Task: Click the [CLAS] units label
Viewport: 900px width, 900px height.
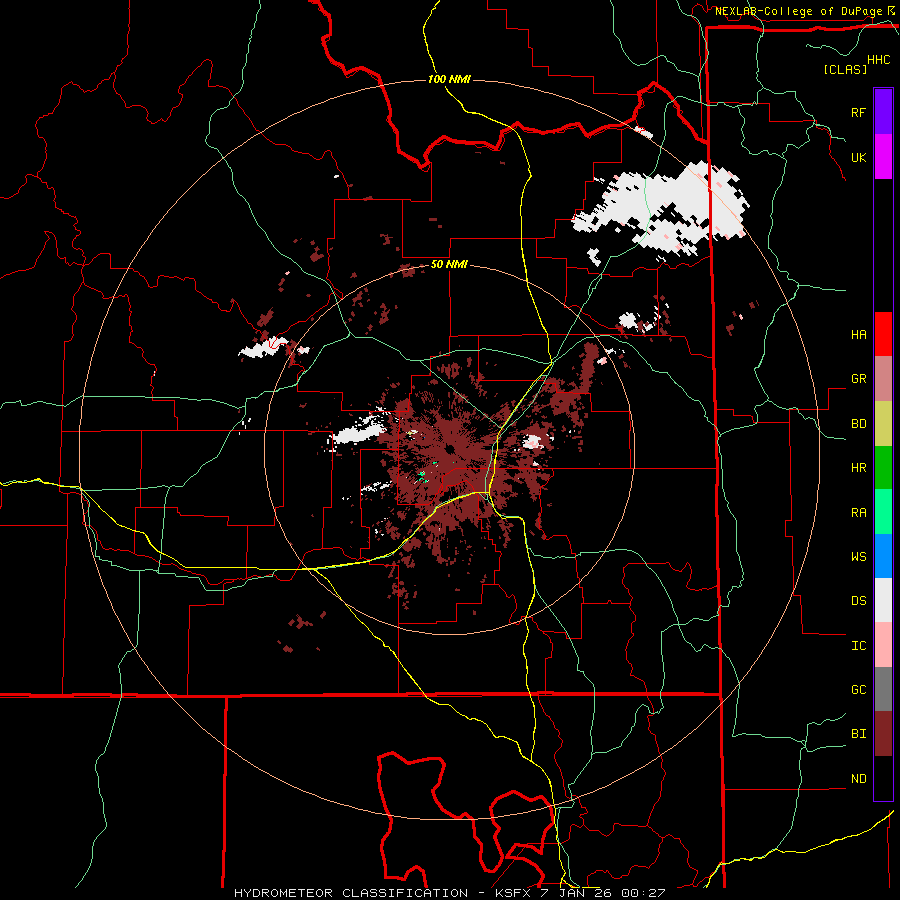Action: [x=845, y=69]
